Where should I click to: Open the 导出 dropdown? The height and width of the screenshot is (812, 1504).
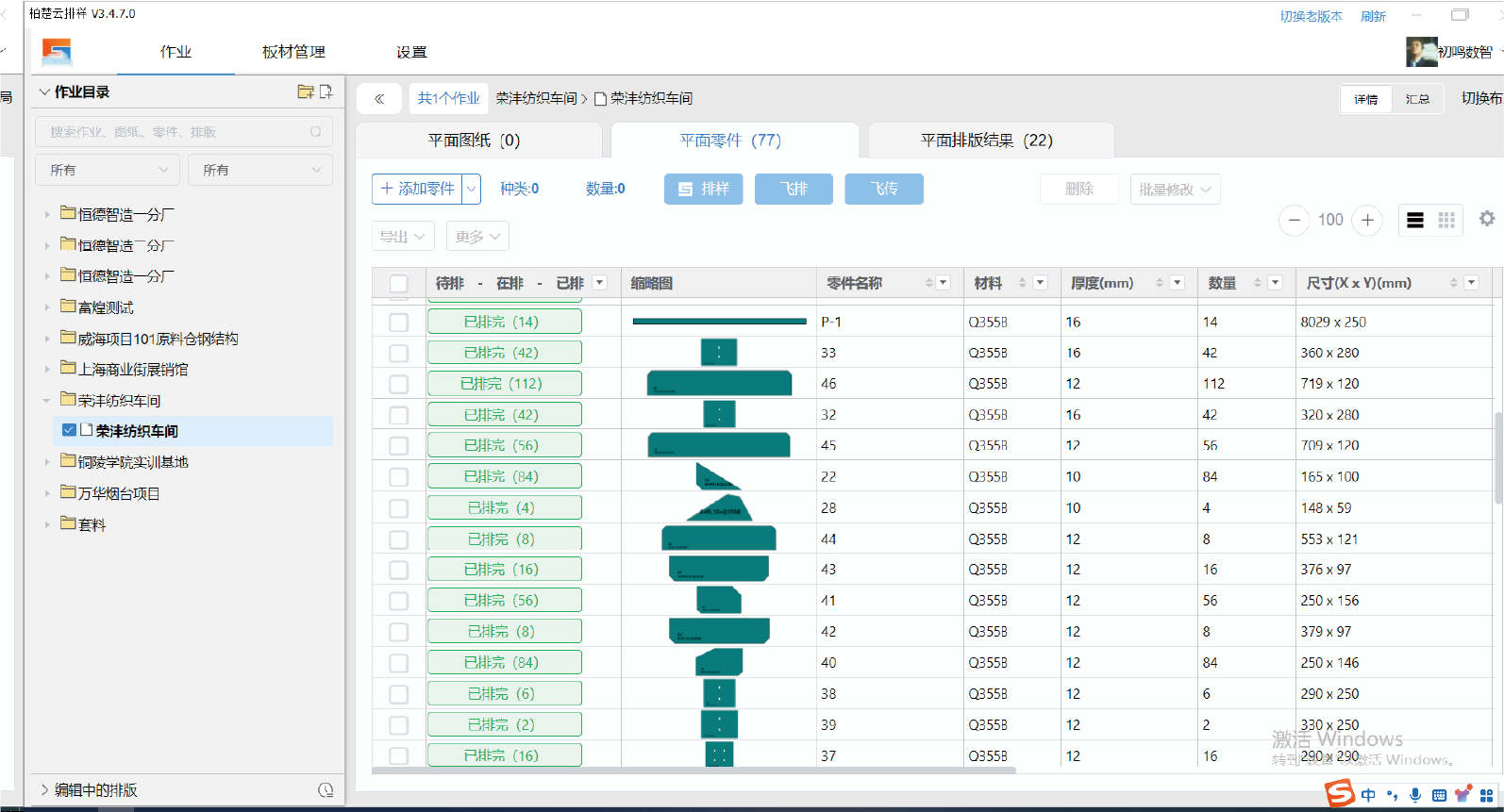tap(403, 236)
